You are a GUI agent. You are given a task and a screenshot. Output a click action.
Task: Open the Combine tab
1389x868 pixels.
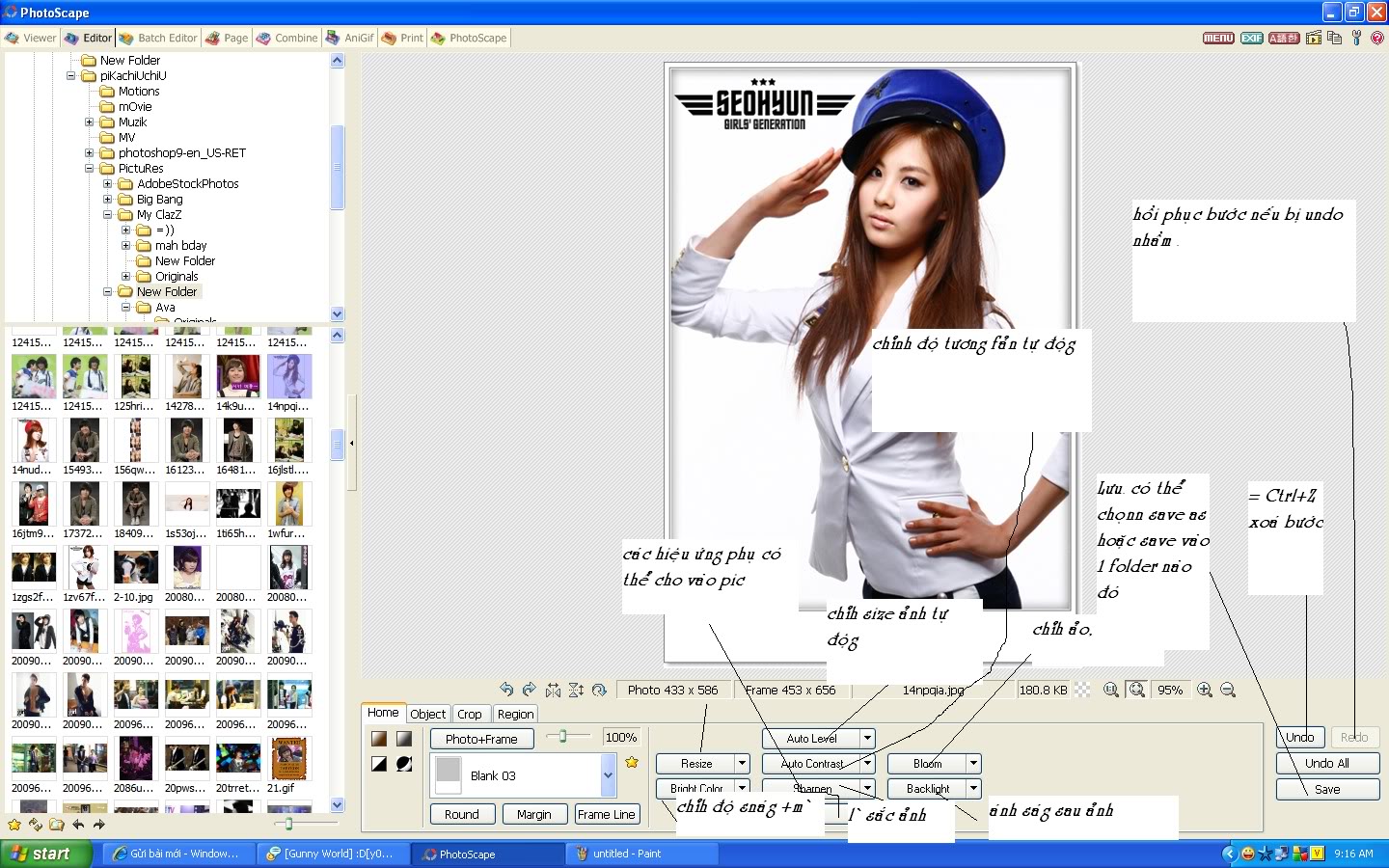286,38
